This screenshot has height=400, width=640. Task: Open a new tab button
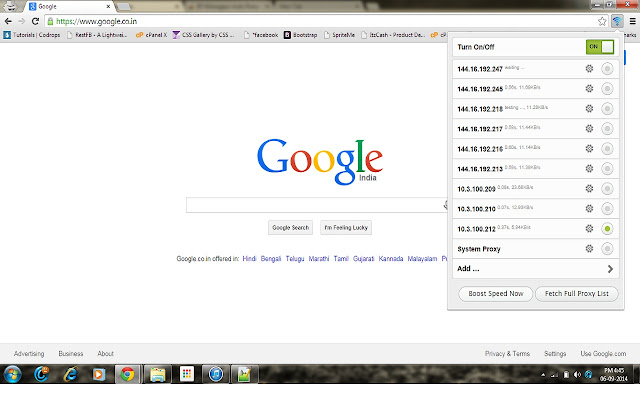[124, 7]
